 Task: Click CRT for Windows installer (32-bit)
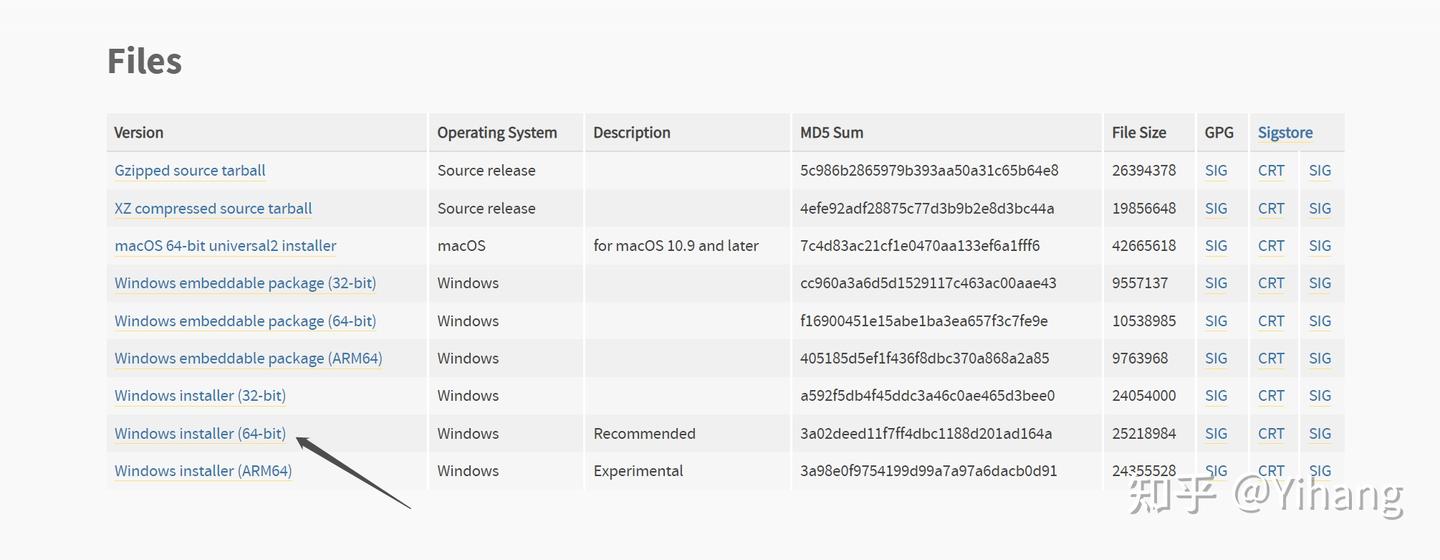pyautogui.click(x=1271, y=396)
